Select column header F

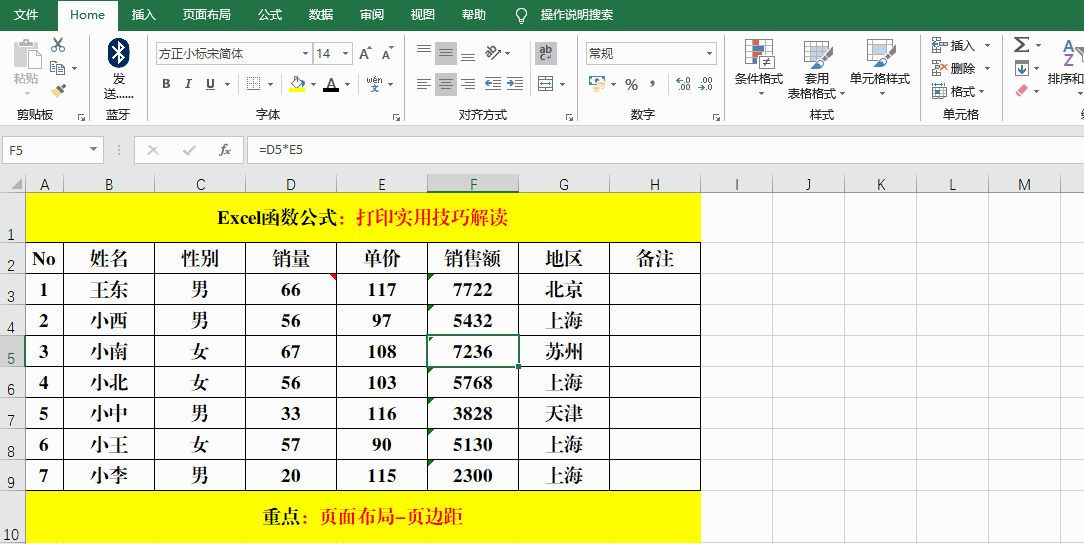474,184
